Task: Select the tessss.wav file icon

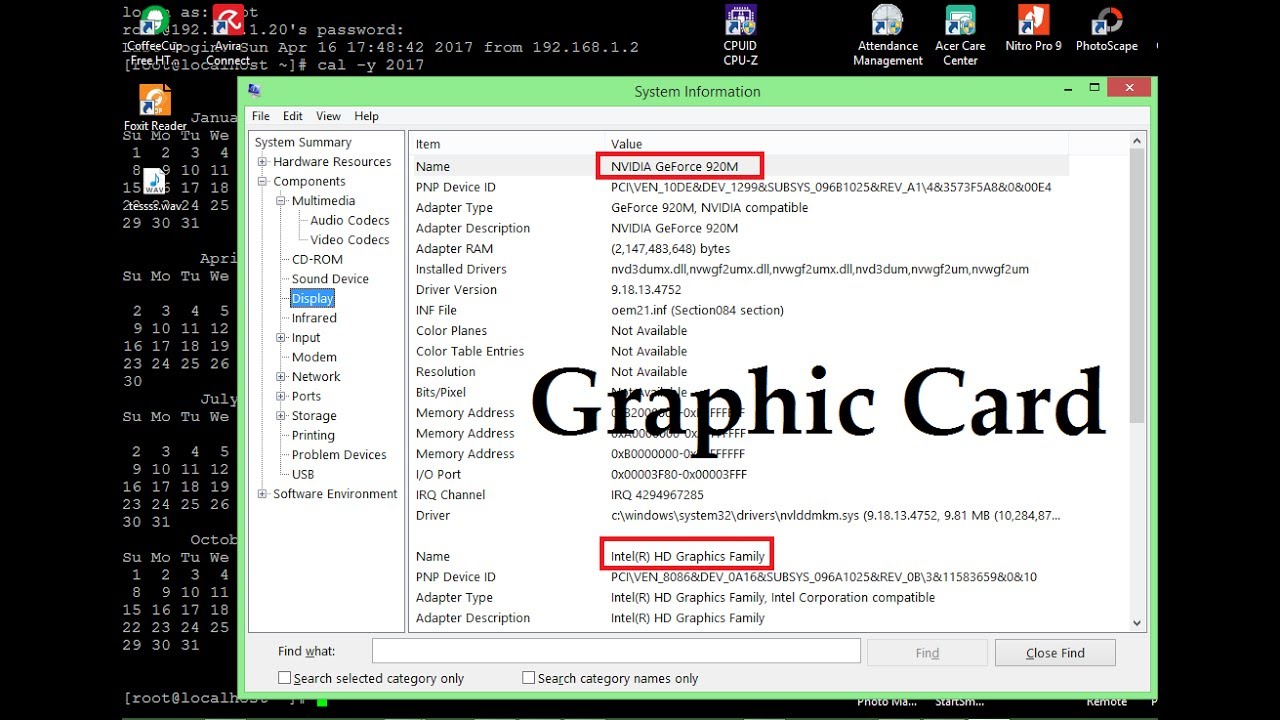Action: [x=154, y=190]
